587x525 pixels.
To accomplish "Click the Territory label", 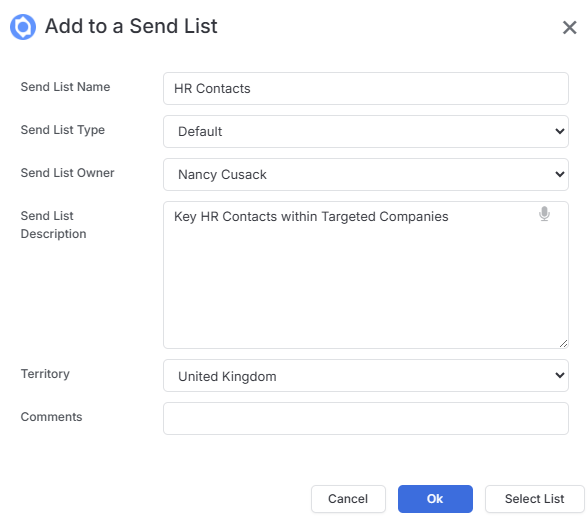I will point(45,374).
